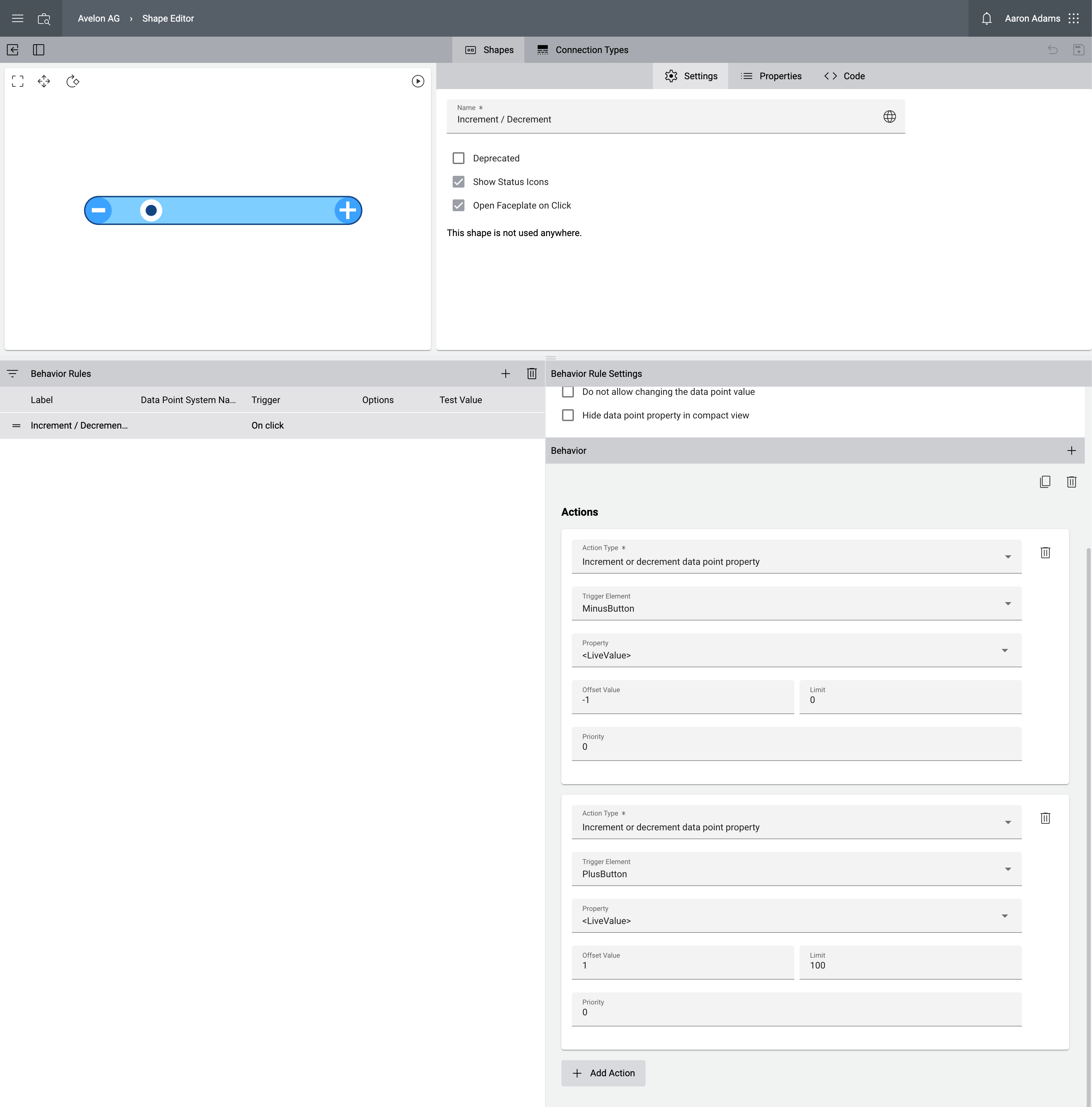1092x1107 pixels.
Task: Delete the MinusButton action
Action: click(x=1045, y=553)
